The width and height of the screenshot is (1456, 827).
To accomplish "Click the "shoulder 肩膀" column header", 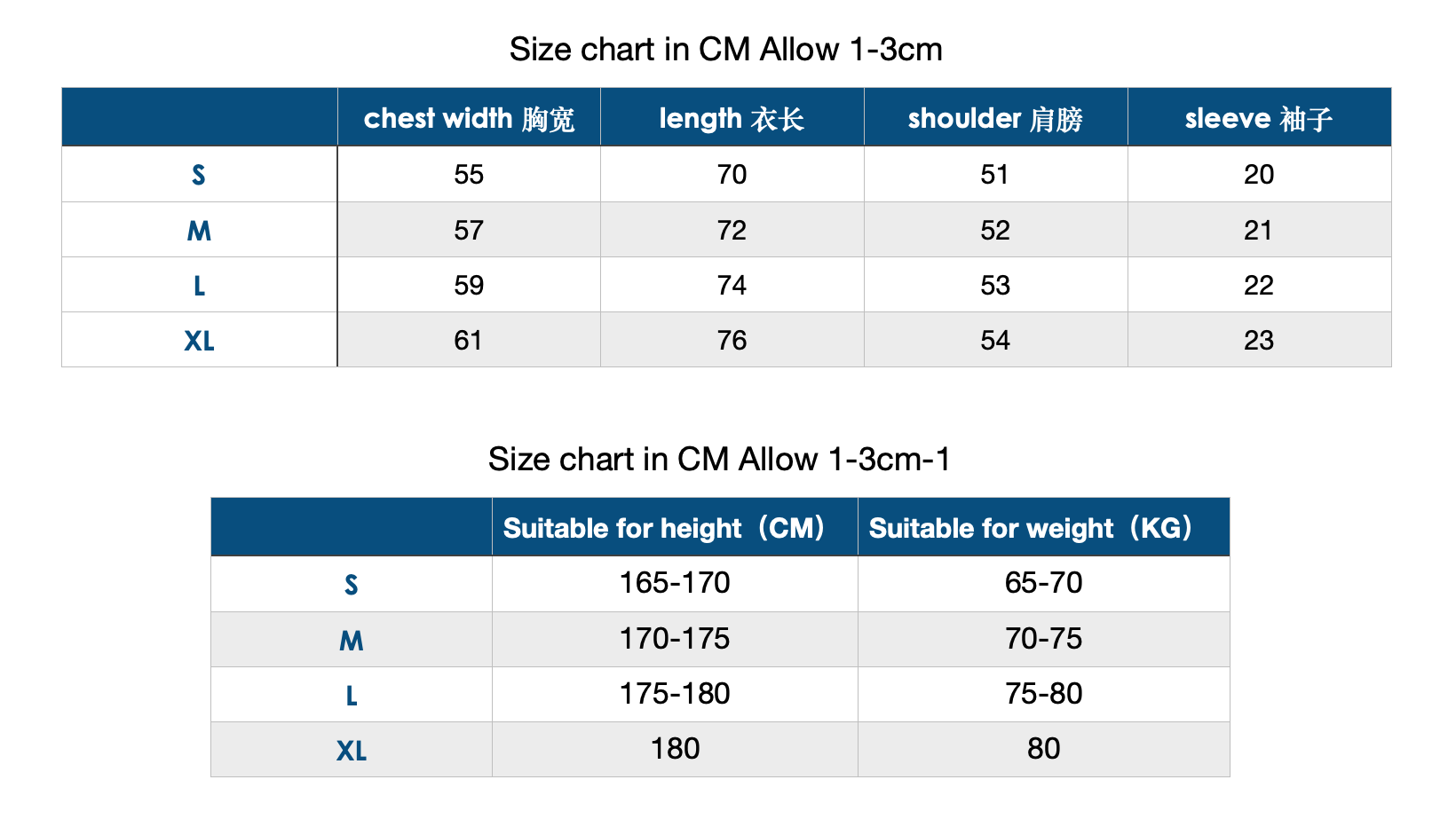I will point(995,118).
